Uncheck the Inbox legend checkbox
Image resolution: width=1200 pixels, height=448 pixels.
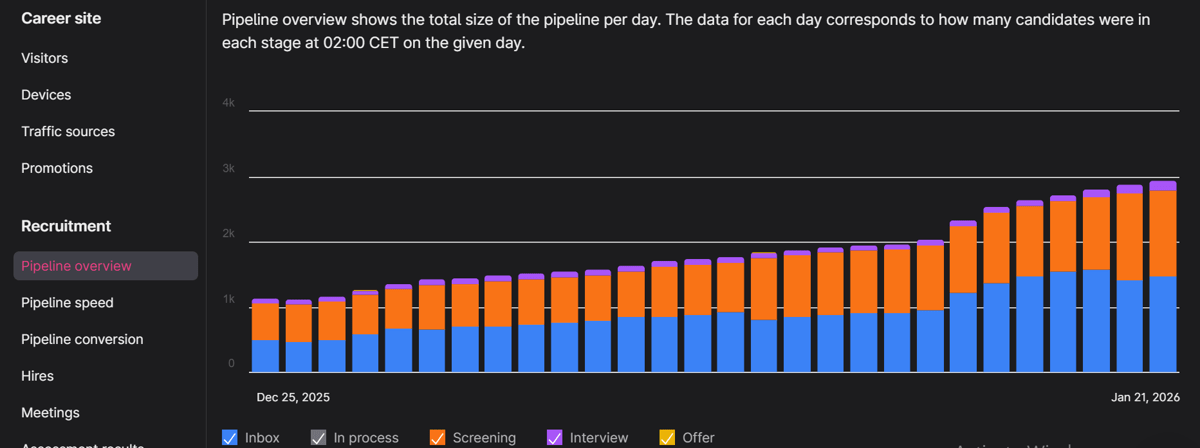click(230, 437)
